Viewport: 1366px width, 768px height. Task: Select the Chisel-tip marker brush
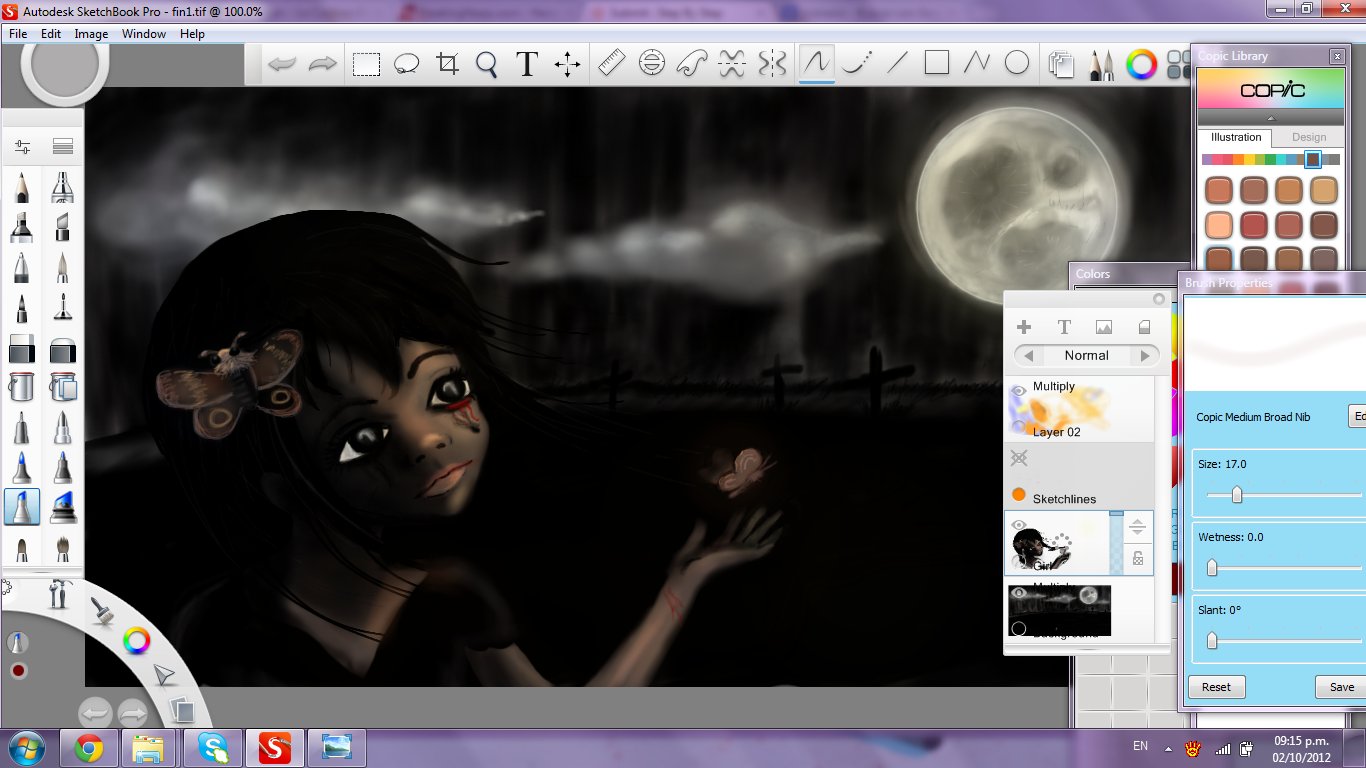22,227
